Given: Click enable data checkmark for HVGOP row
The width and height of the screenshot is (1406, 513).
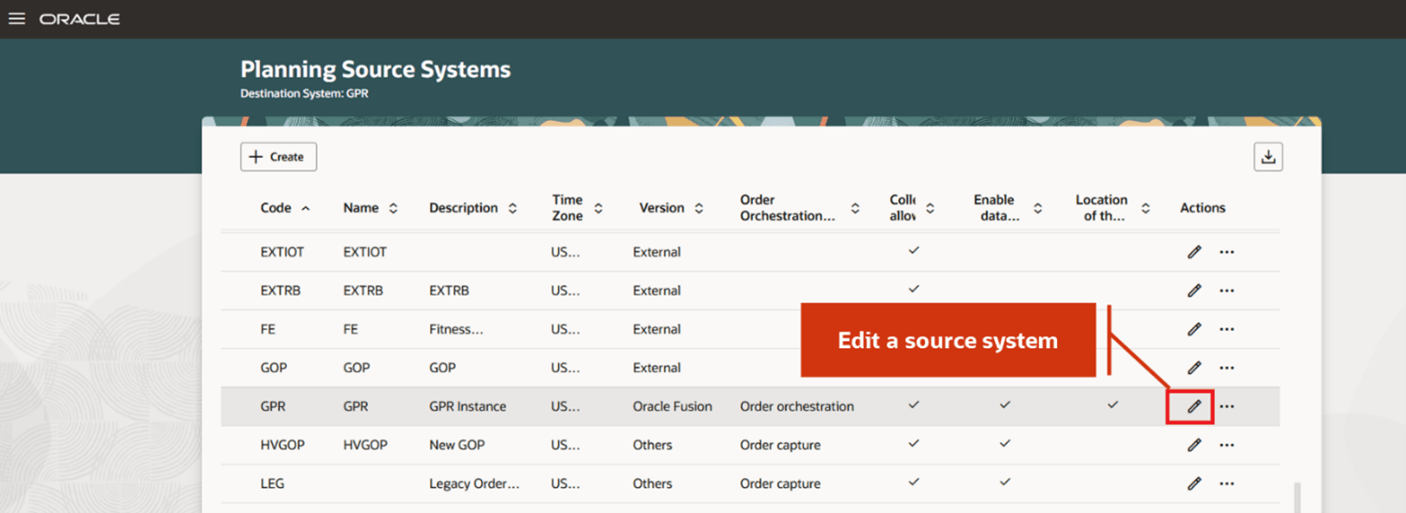Looking at the screenshot, I should (x=1005, y=443).
